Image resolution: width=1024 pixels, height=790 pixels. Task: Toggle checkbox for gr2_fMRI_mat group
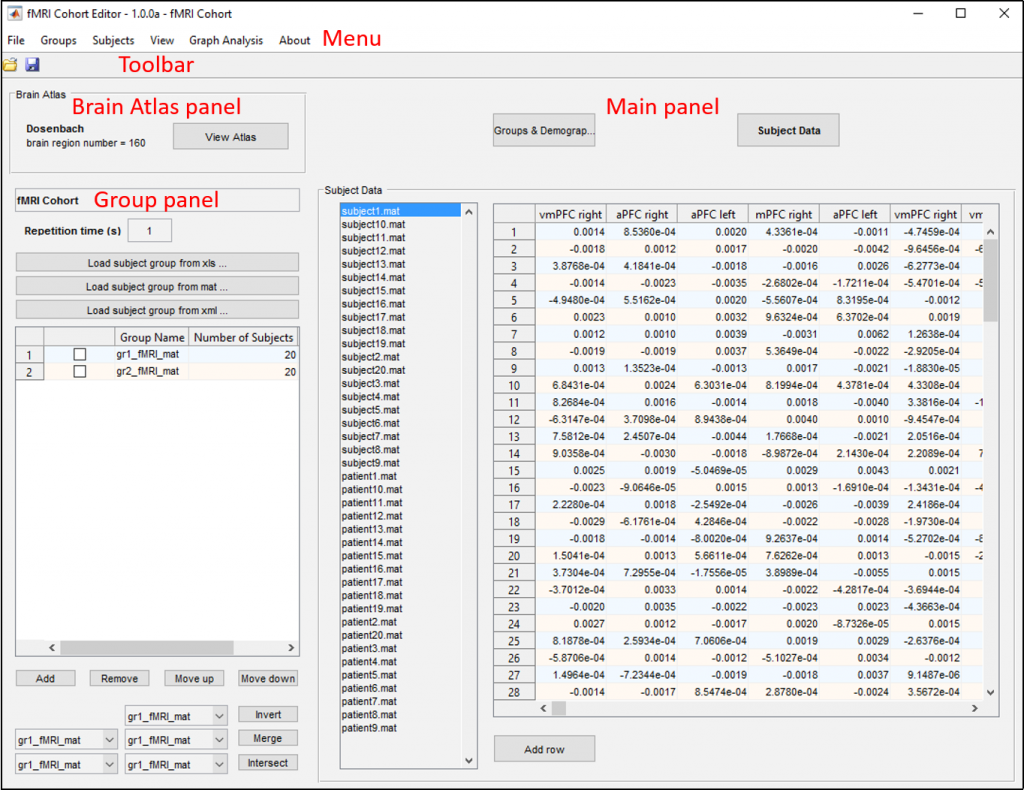pyautogui.click(x=80, y=372)
